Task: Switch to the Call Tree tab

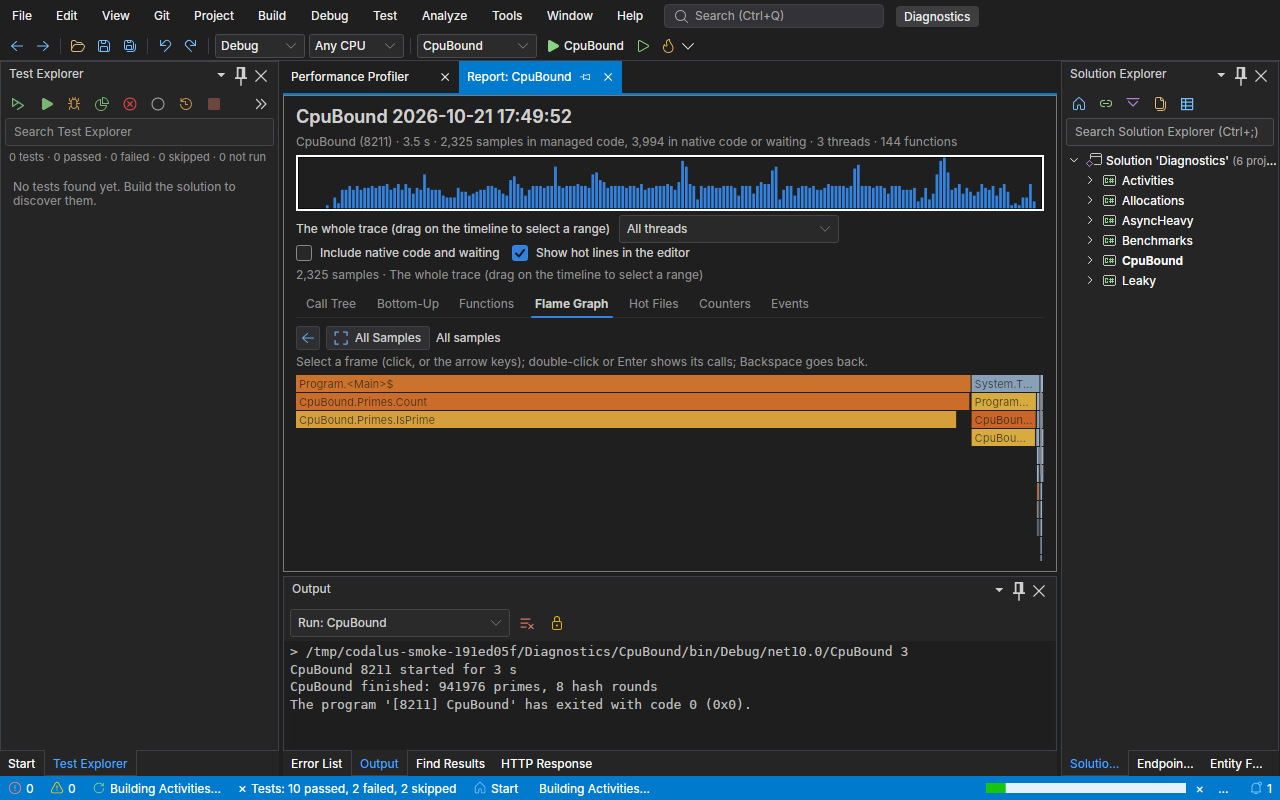Action: [x=331, y=304]
